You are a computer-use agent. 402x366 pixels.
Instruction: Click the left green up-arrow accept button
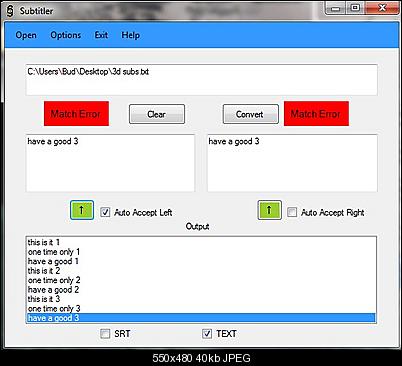(82, 210)
